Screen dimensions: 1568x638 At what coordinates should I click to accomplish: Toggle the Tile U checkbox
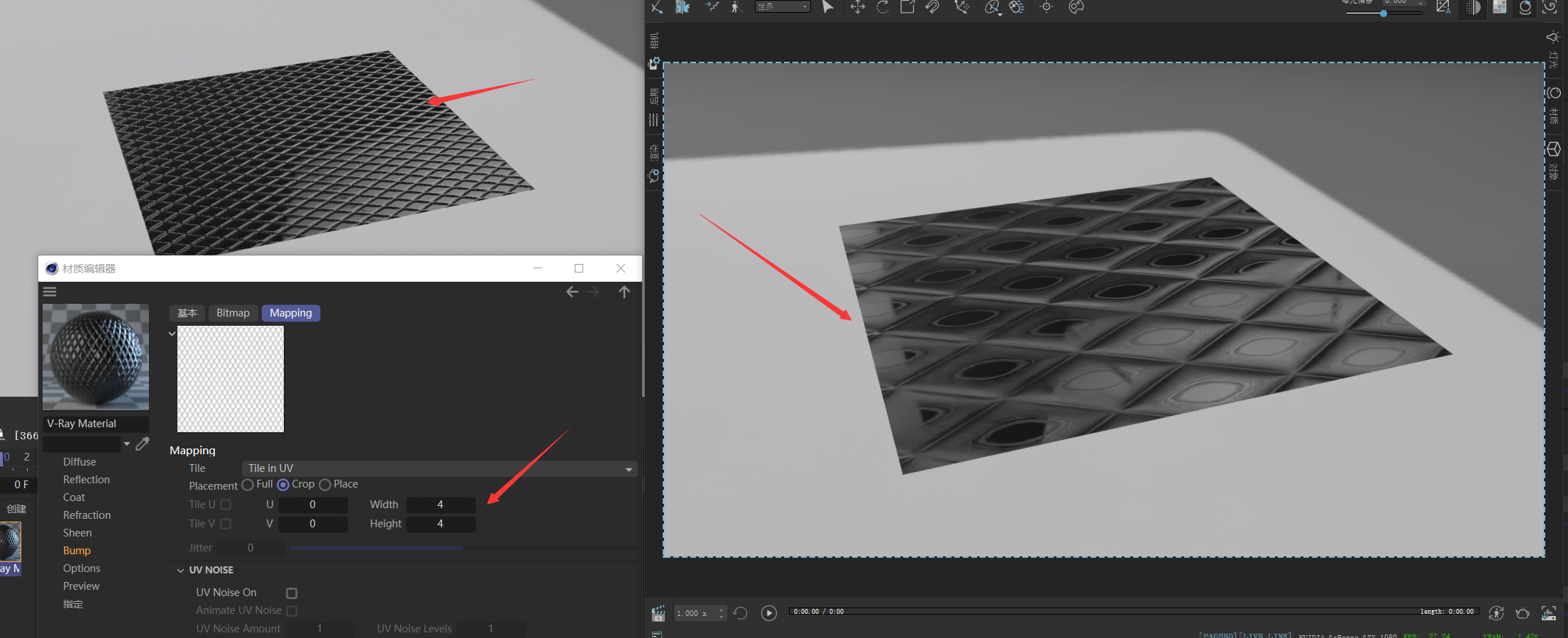(x=226, y=505)
